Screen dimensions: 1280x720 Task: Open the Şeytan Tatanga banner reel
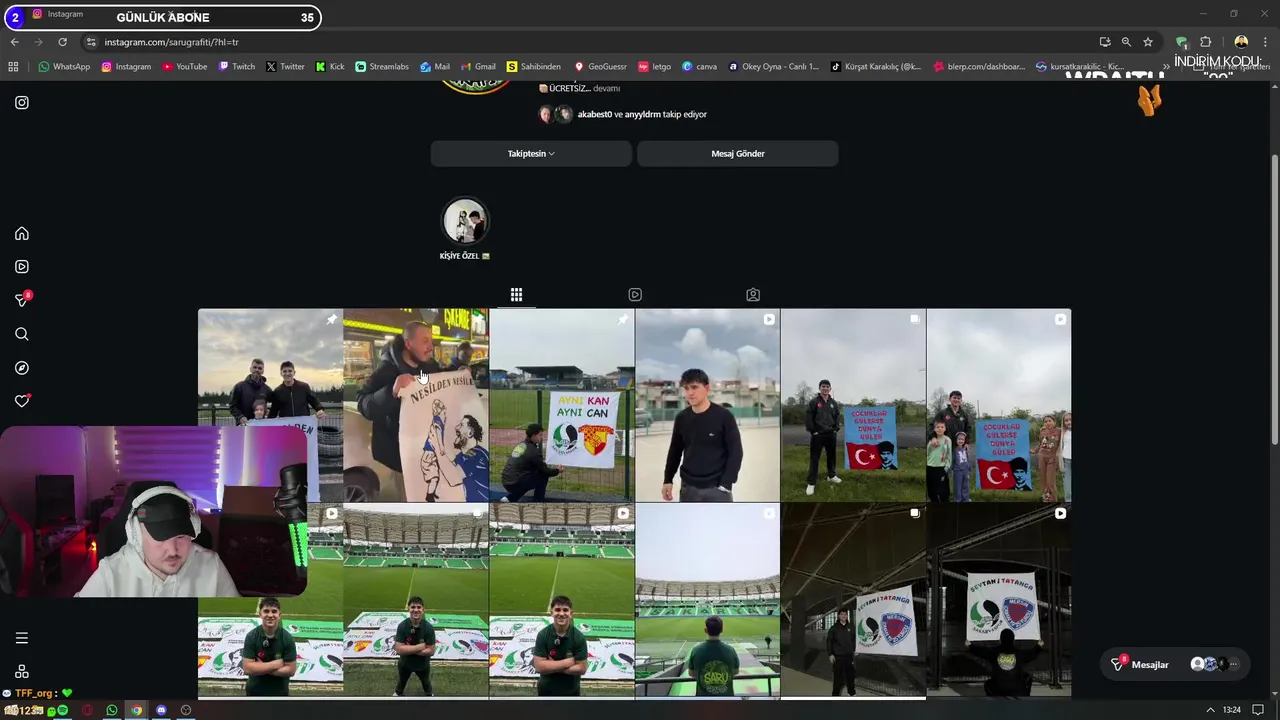[x=999, y=599]
